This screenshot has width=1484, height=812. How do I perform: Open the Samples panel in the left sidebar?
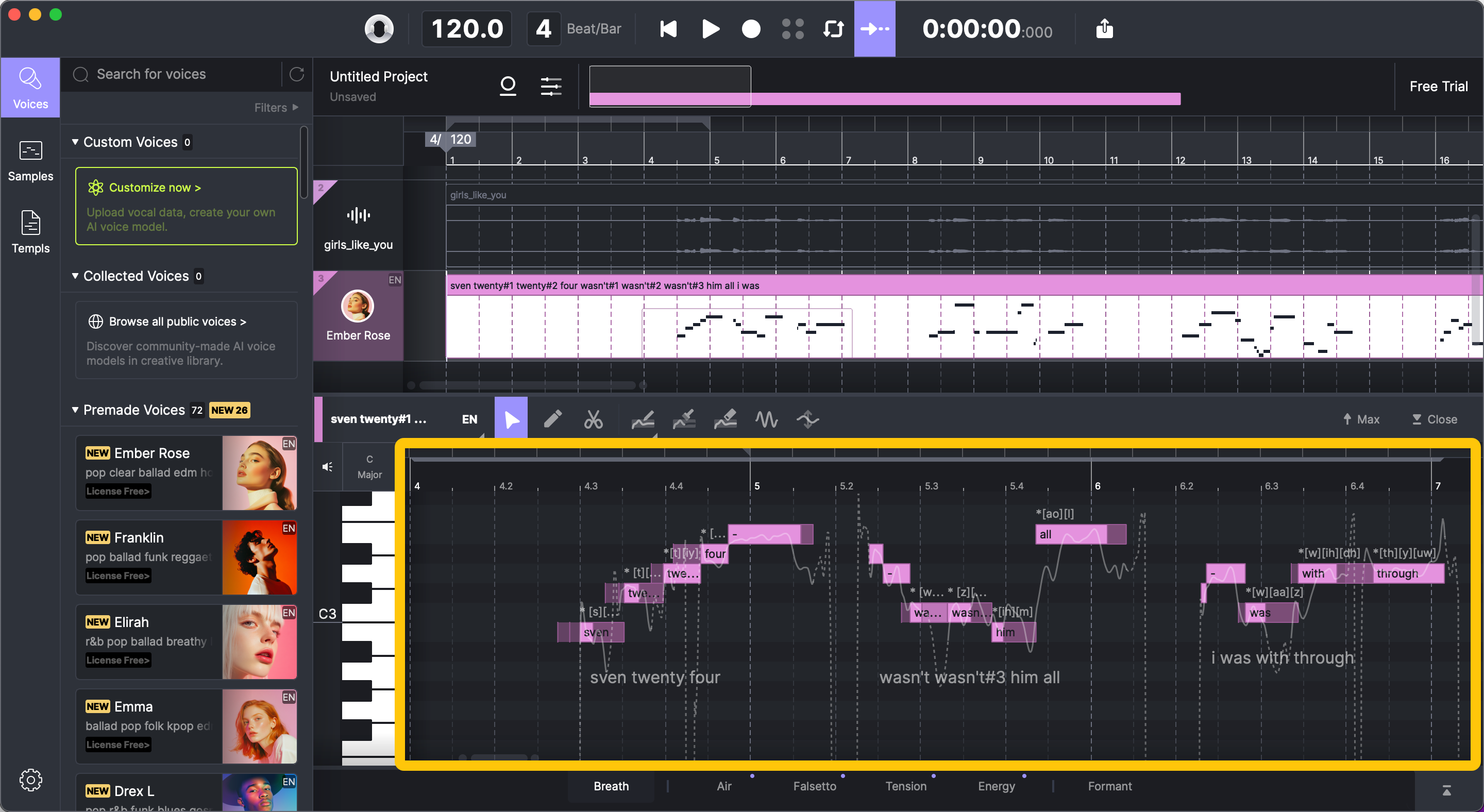click(x=30, y=162)
